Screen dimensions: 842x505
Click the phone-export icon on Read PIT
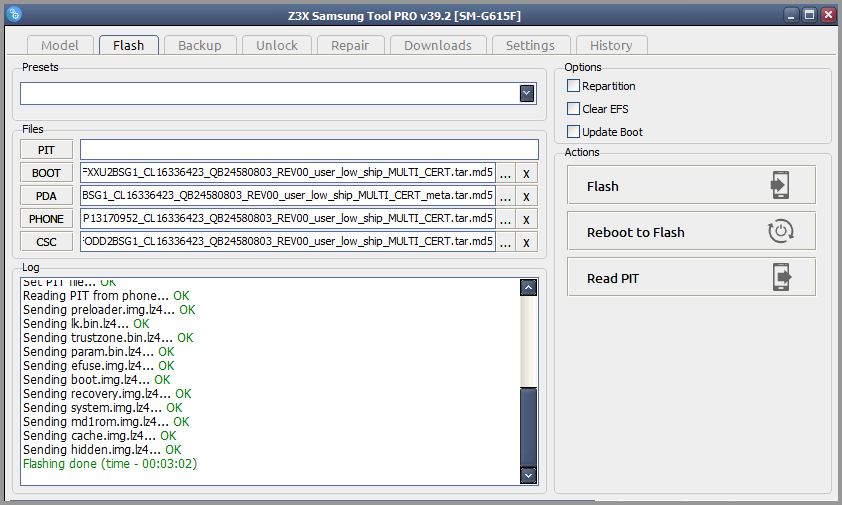coord(782,277)
